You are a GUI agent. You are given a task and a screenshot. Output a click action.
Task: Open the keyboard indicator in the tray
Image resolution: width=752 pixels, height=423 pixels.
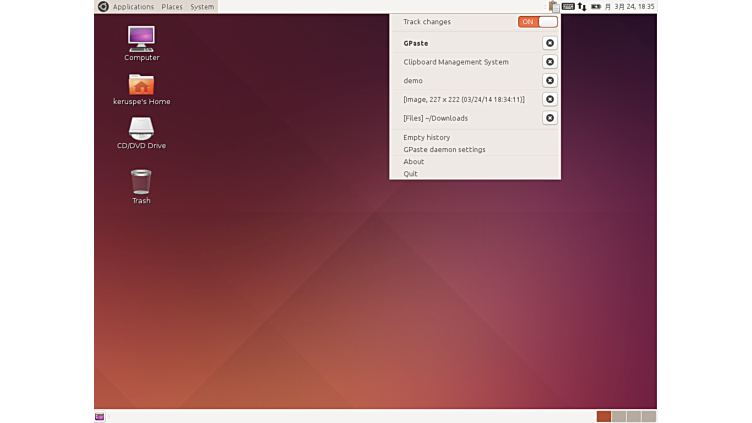(568, 7)
